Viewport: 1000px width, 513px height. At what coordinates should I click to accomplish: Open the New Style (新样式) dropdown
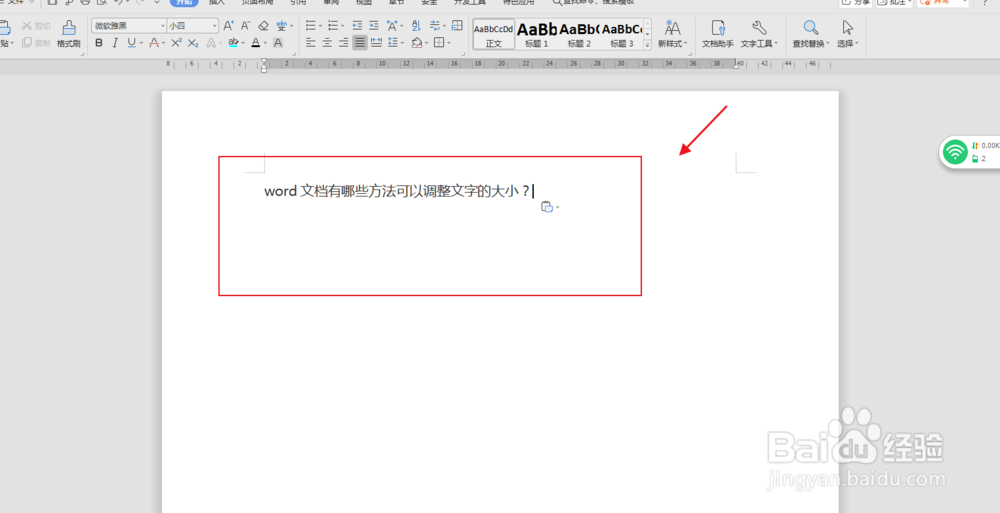(x=672, y=33)
